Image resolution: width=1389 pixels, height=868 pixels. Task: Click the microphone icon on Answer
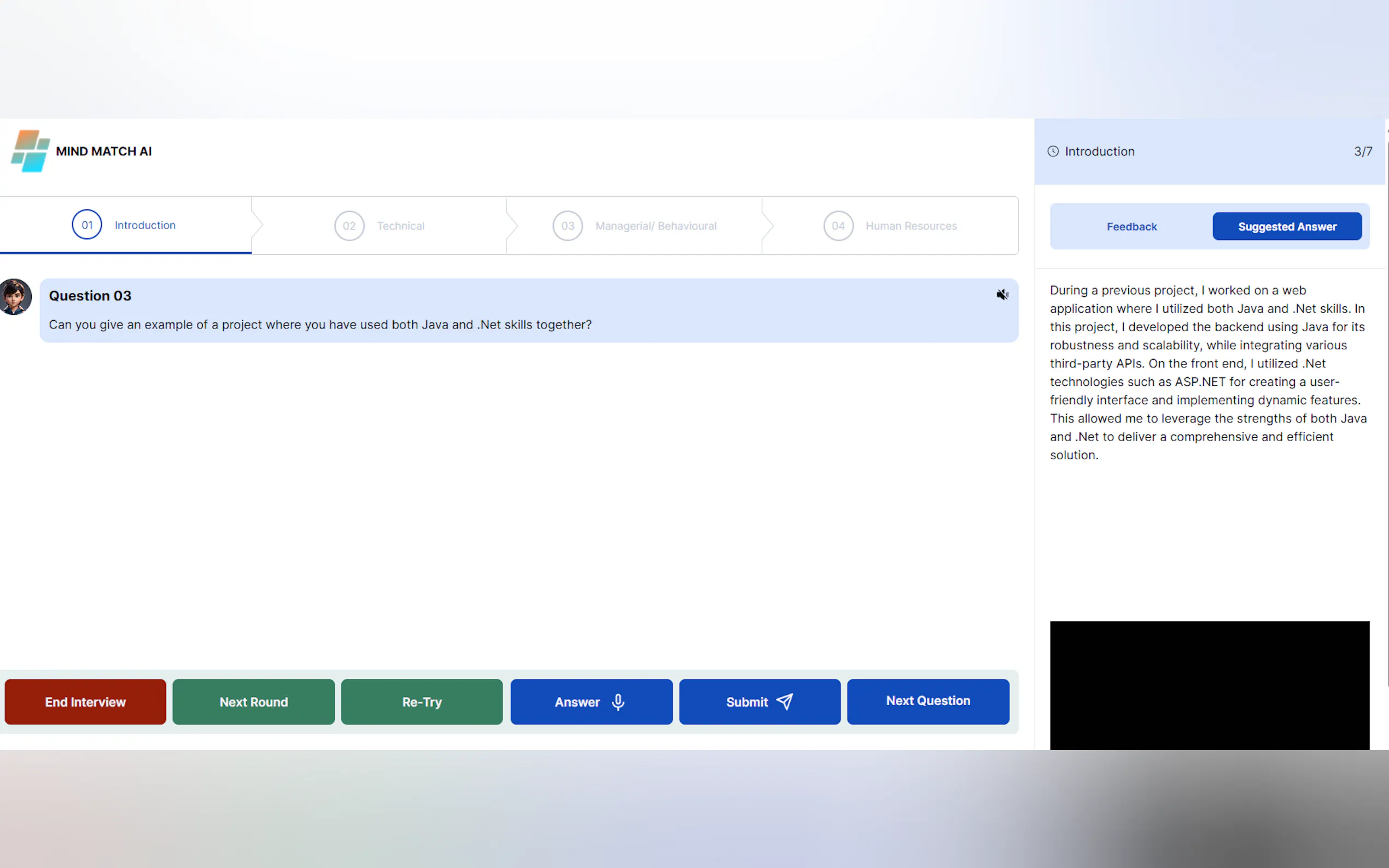tap(618, 701)
